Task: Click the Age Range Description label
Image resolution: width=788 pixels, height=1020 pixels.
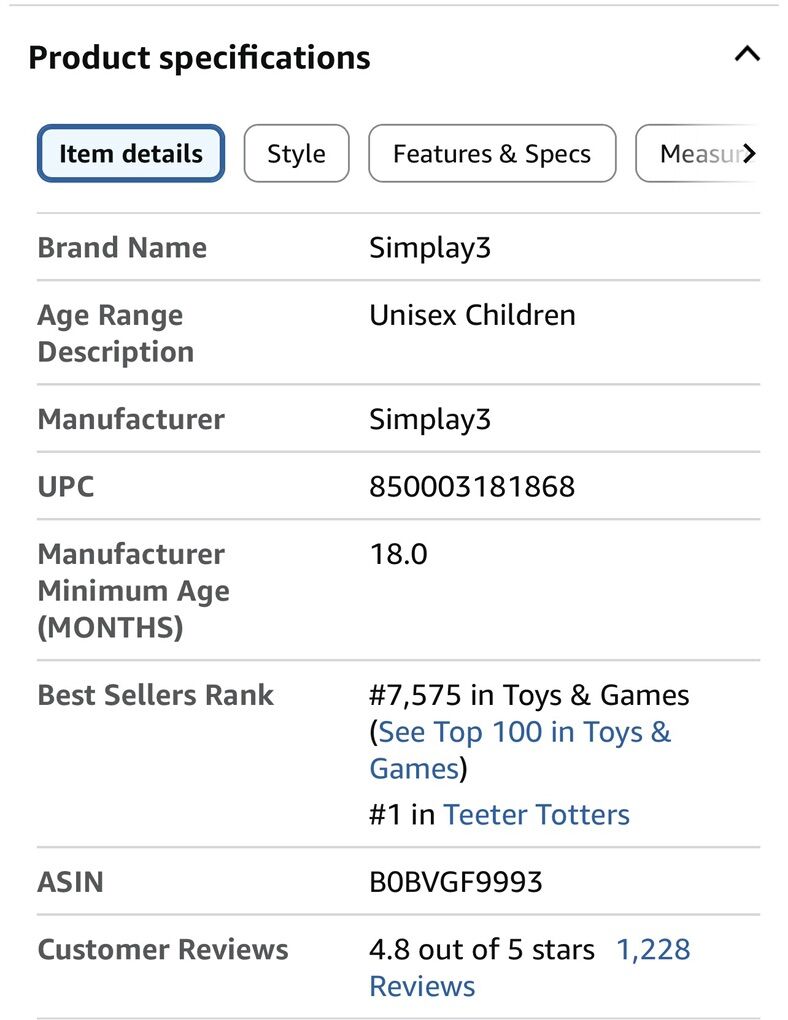Action: pyautogui.click(x=115, y=333)
